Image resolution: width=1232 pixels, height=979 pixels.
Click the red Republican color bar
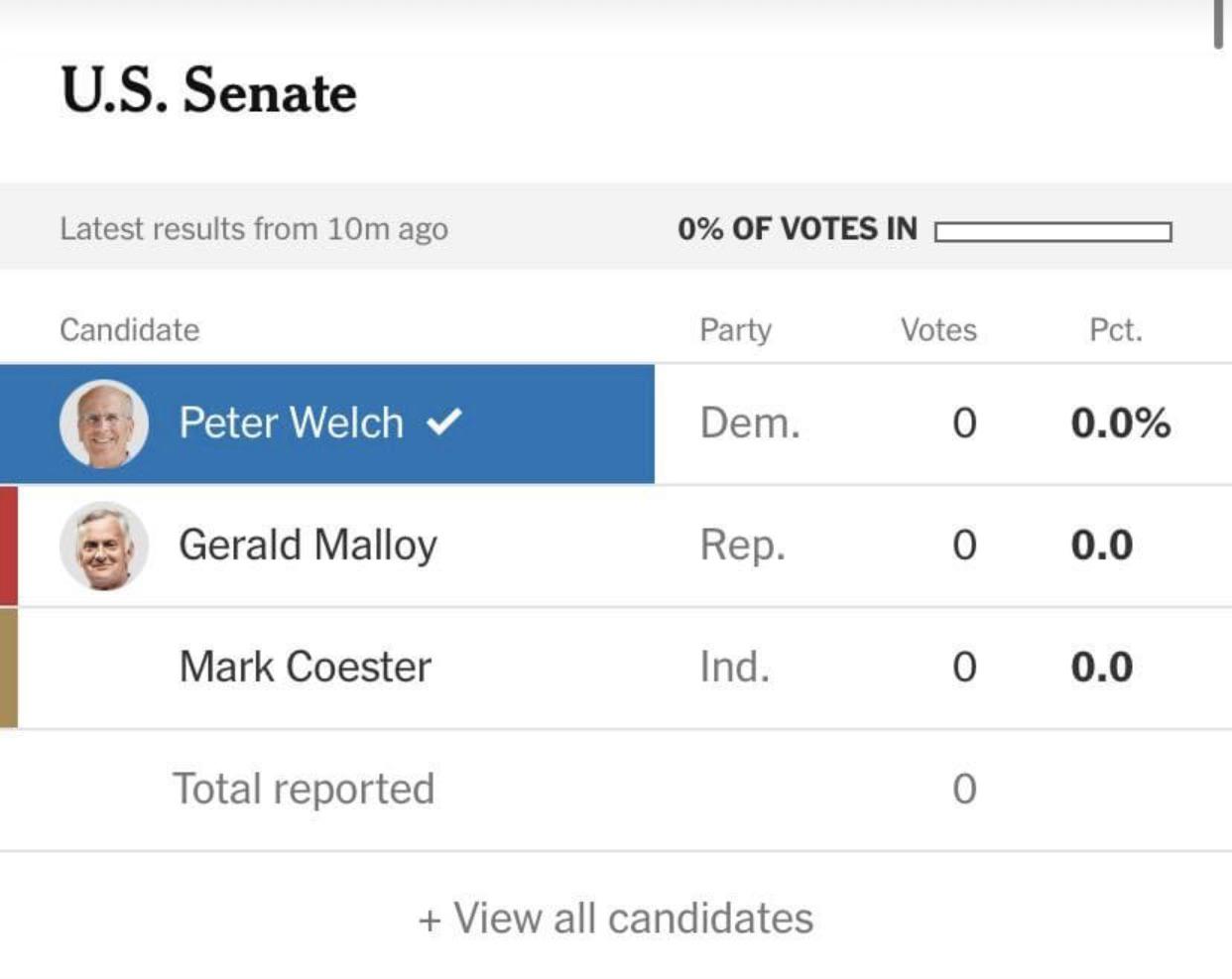click(x=9, y=546)
